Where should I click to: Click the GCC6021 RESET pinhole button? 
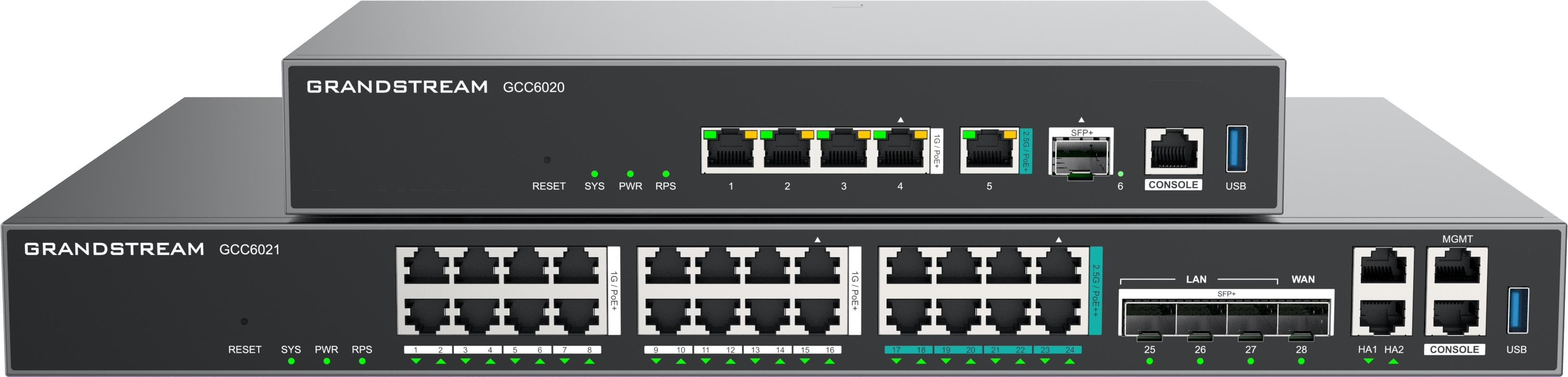[244, 322]
